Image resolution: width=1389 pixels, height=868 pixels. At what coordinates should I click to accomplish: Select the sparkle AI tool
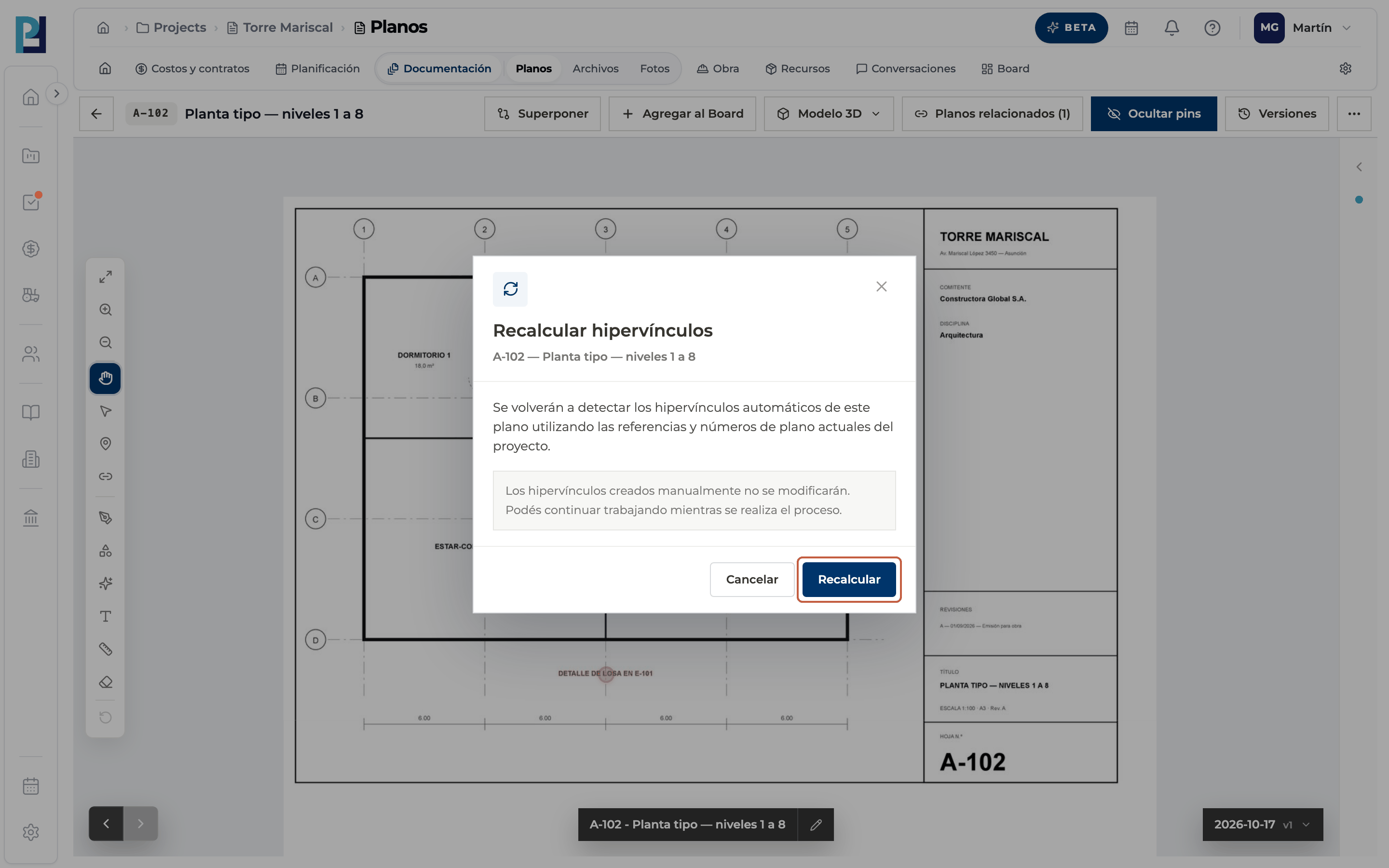105,584
